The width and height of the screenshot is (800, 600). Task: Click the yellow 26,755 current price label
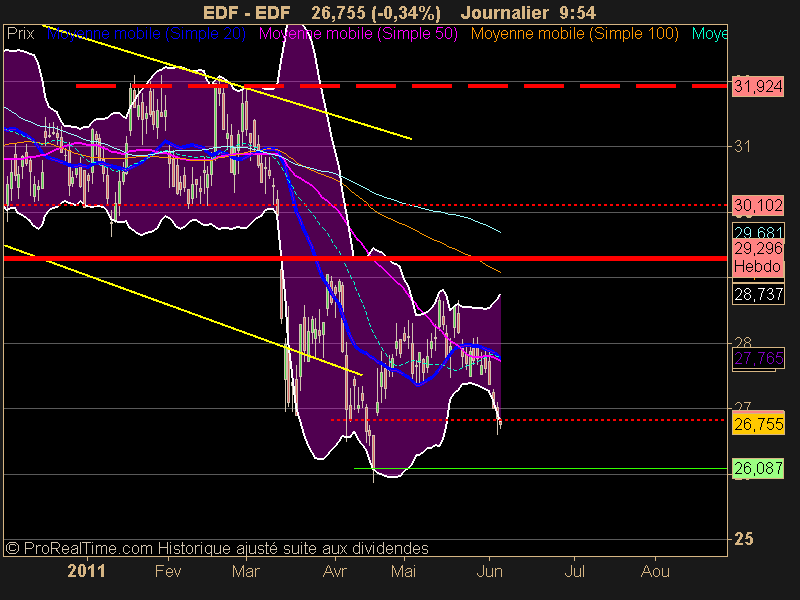[x=758, y=424]
